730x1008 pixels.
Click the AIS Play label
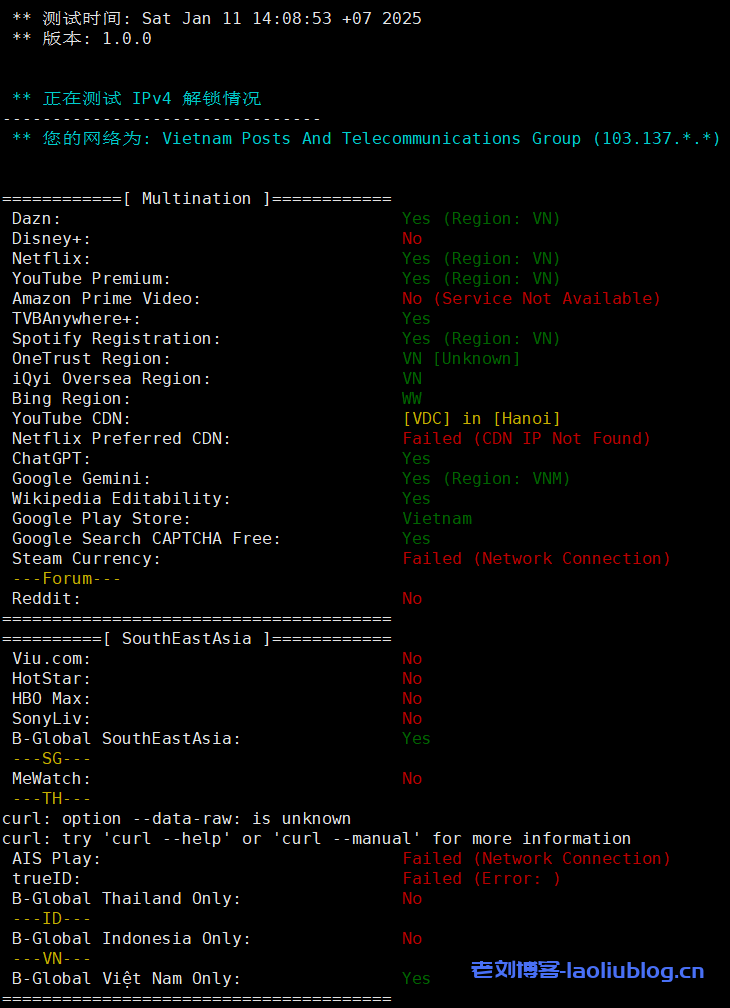56,859
